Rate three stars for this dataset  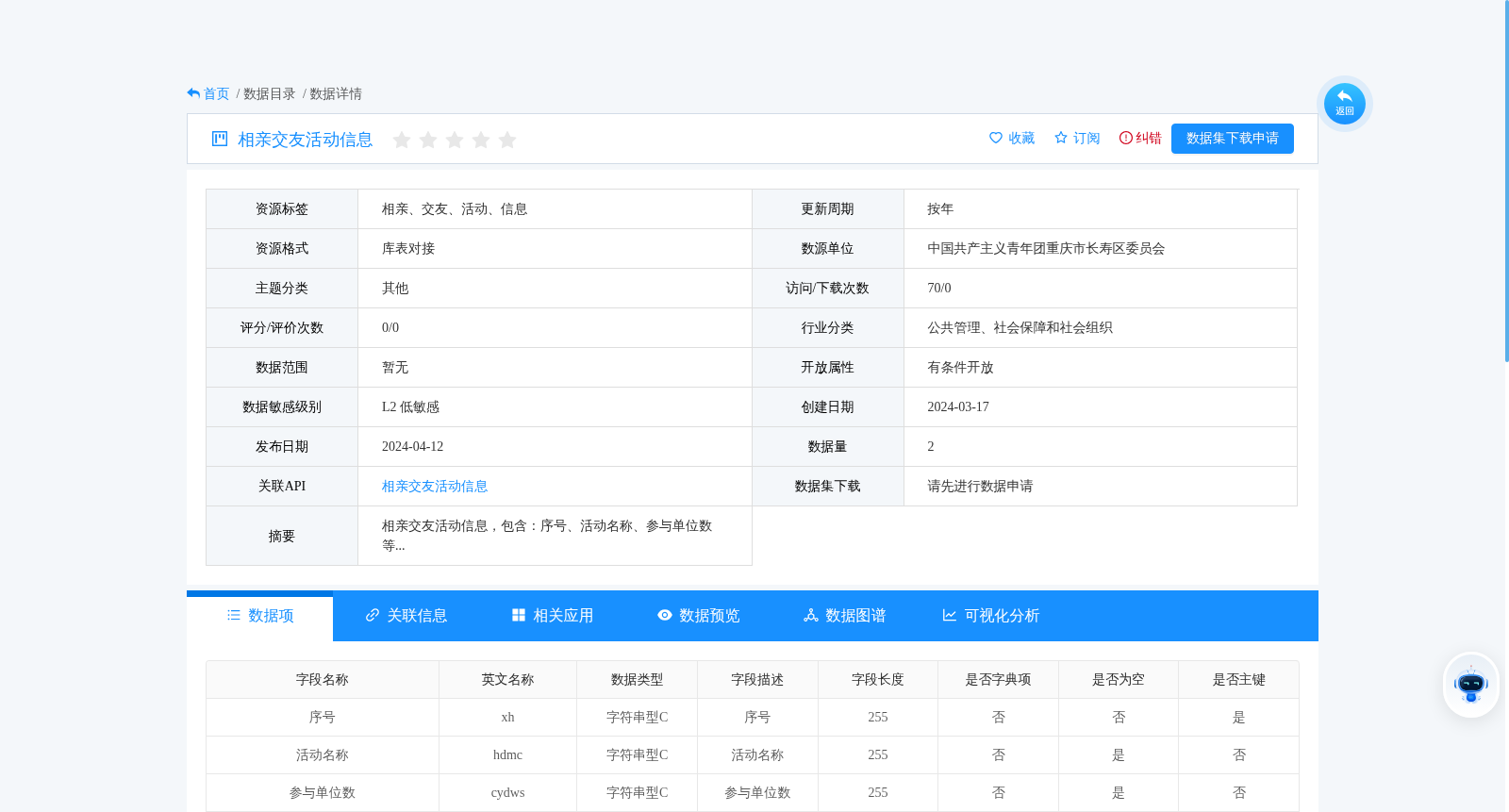coord(455,140)
